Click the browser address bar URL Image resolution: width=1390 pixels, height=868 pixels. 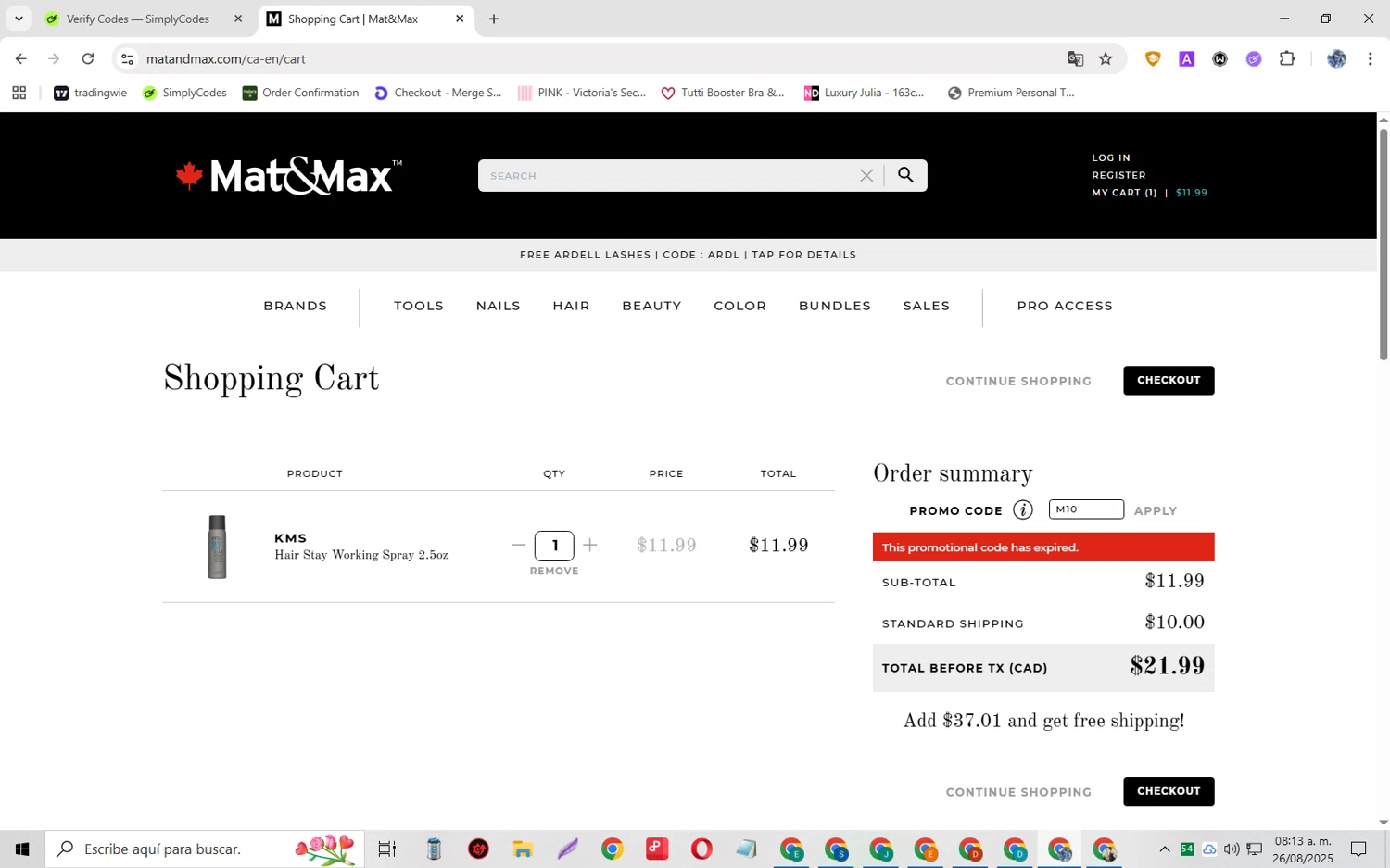click(226, 59)
